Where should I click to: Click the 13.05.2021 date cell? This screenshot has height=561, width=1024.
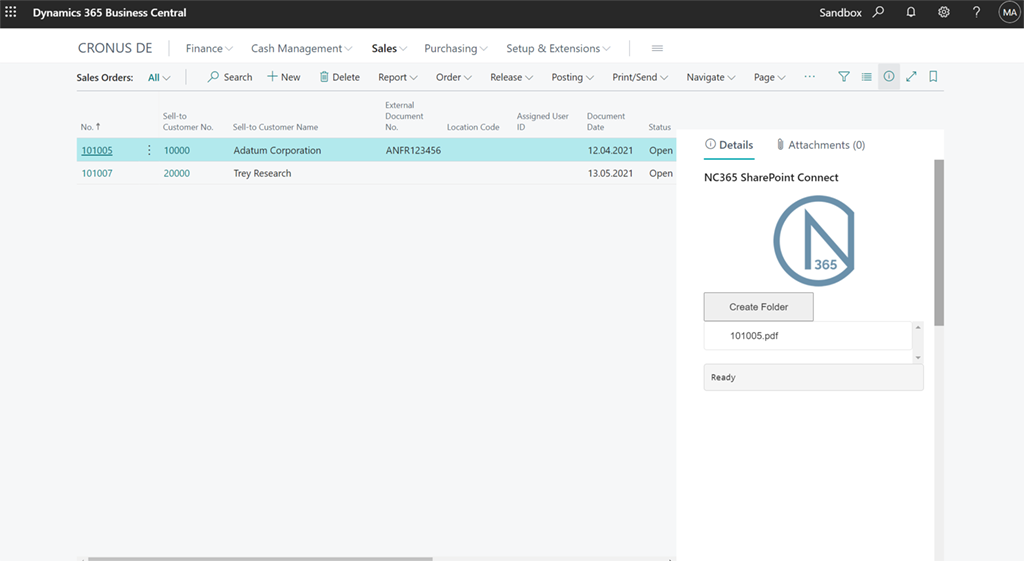610,173
